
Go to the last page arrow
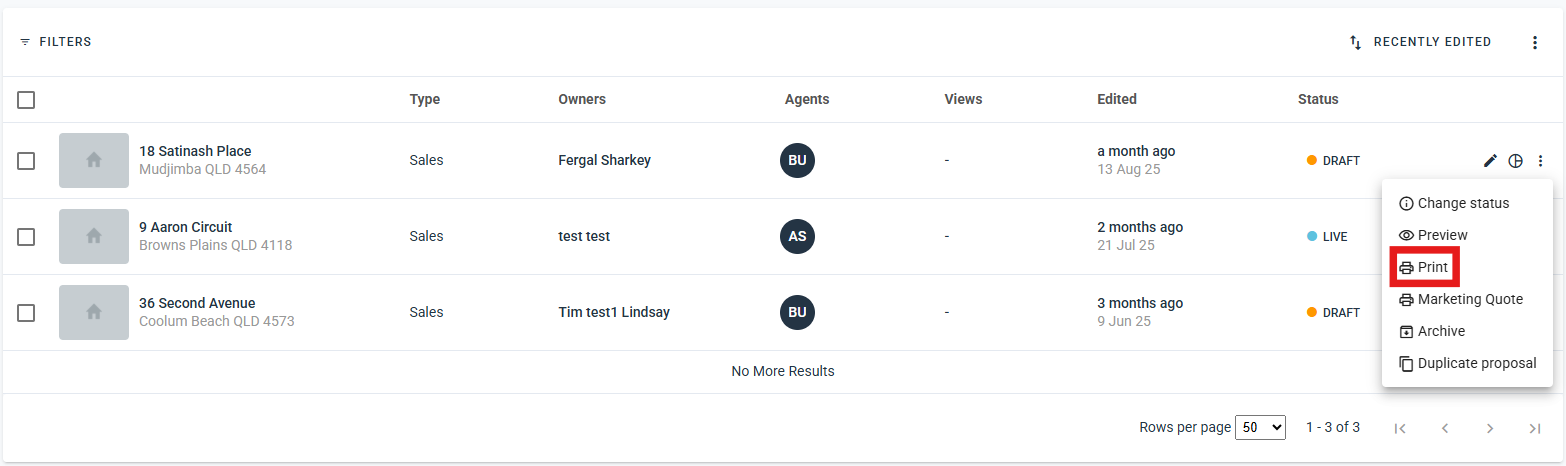[1534, 428]
